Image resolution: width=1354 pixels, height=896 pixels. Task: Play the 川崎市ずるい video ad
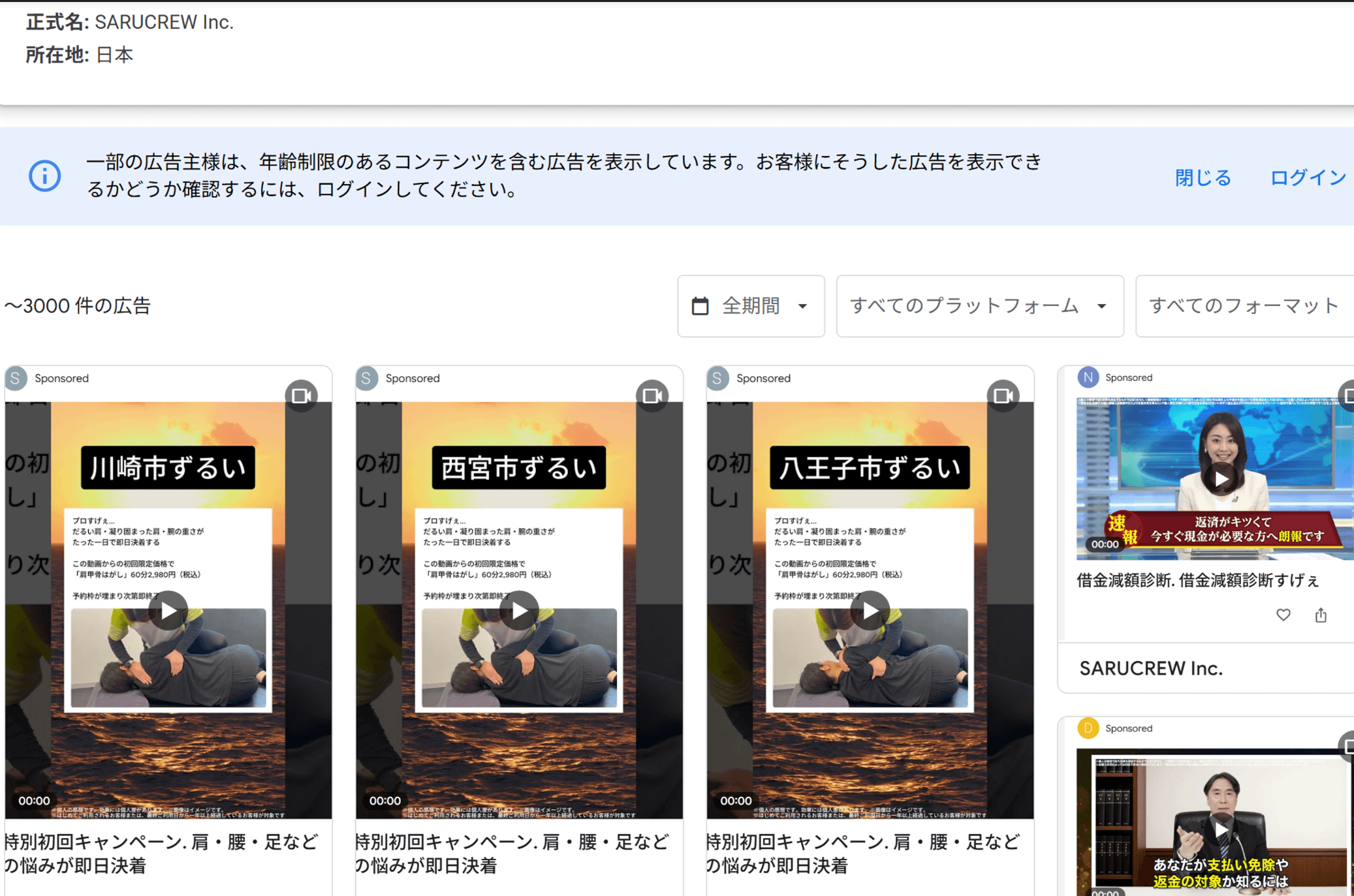[168, 610]
